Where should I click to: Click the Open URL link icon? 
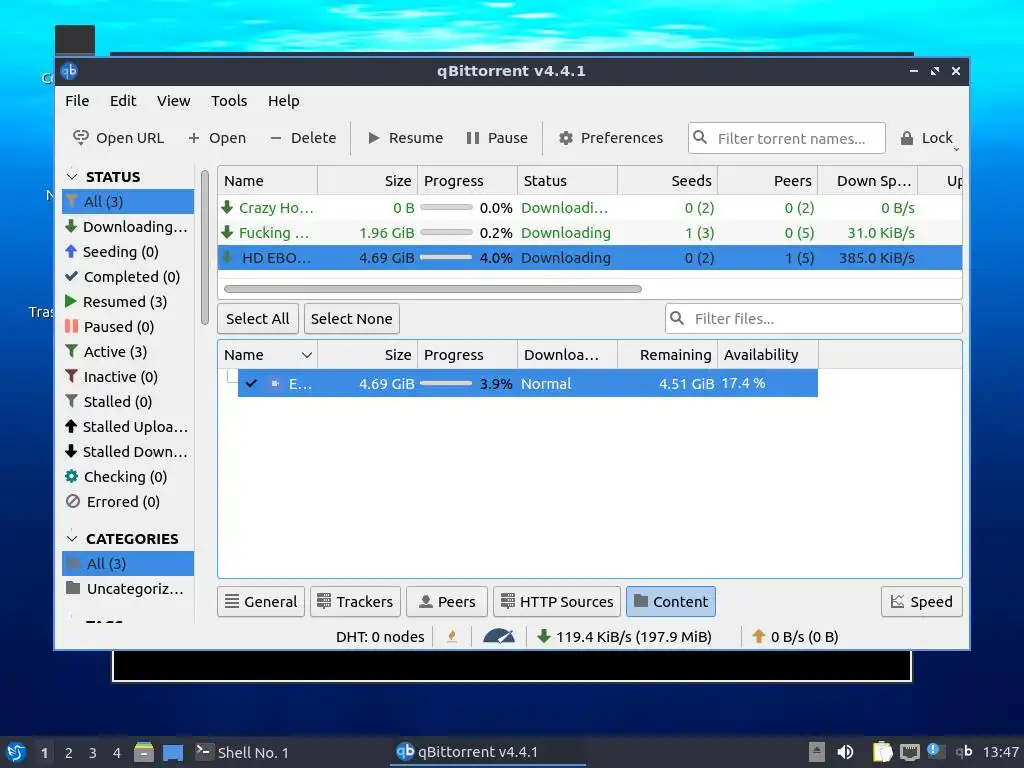(80, 138)
